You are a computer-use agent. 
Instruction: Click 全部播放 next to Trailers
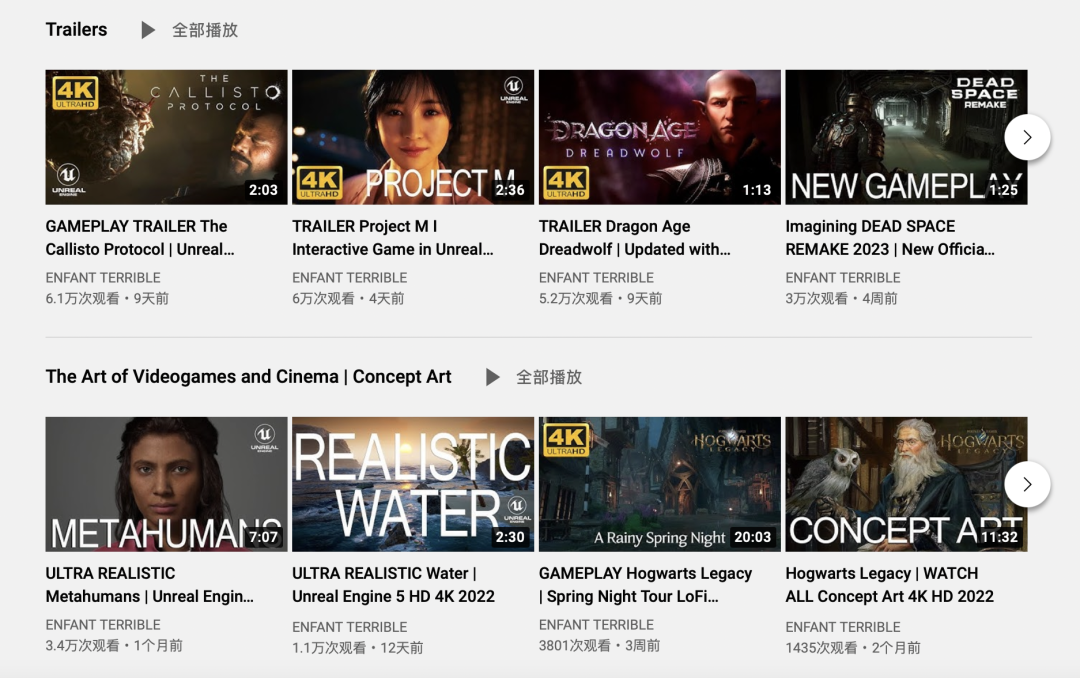click(205, 30)
